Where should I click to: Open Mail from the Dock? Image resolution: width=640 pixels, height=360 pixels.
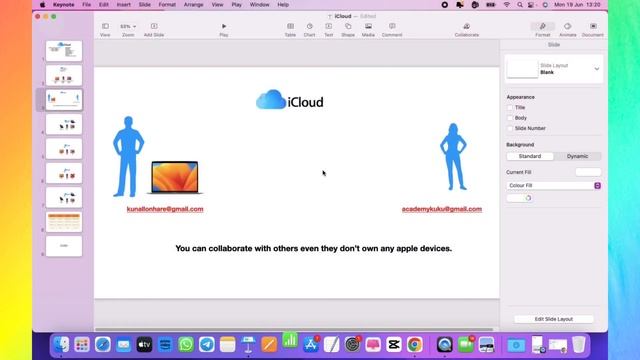123,344
